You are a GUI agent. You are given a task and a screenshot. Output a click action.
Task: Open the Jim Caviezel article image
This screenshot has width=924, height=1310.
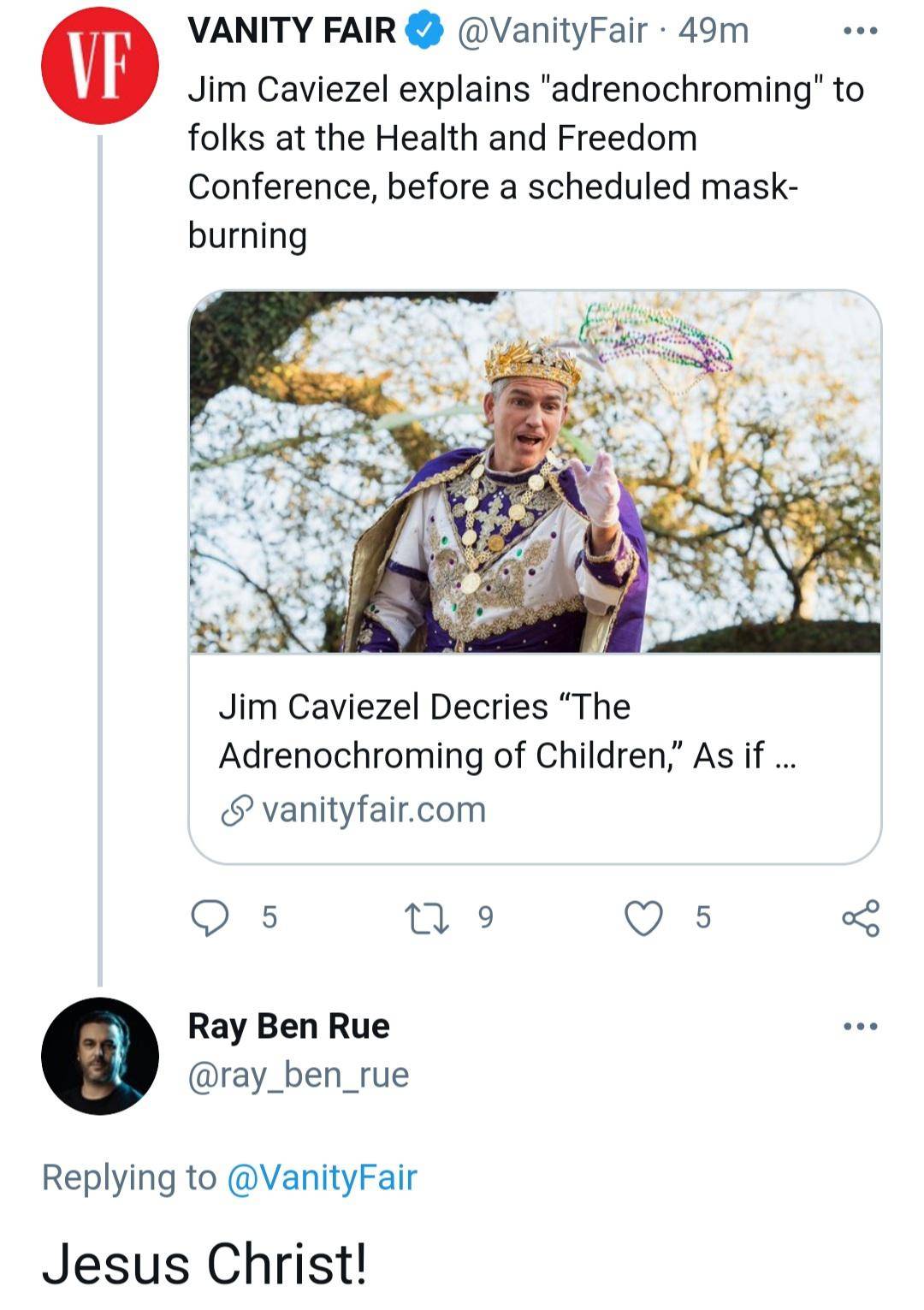[535, 472]
